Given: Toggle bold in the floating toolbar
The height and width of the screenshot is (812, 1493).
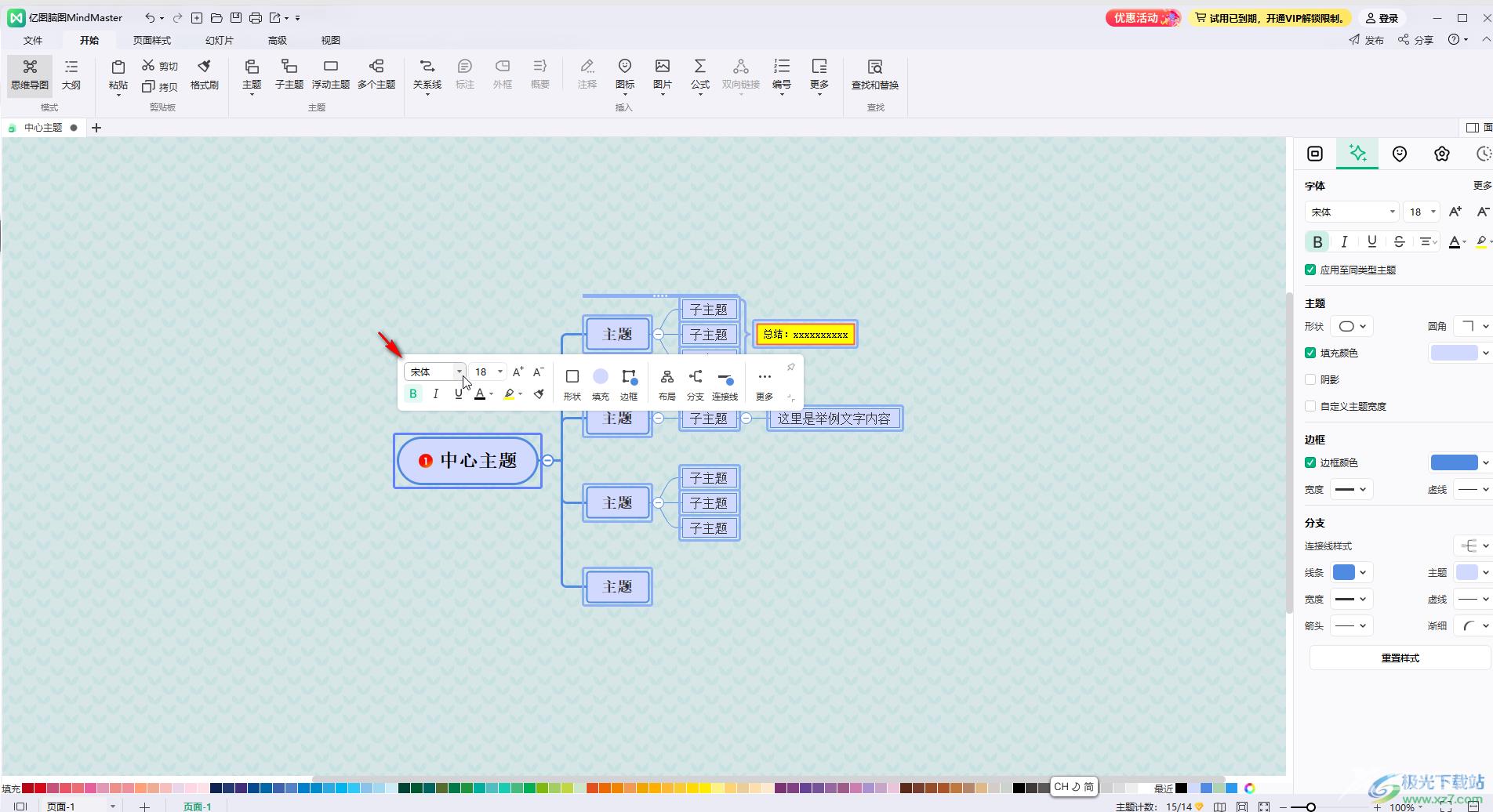Looking at the screenshot, I should pyautogui.click(x=413, y=394).
